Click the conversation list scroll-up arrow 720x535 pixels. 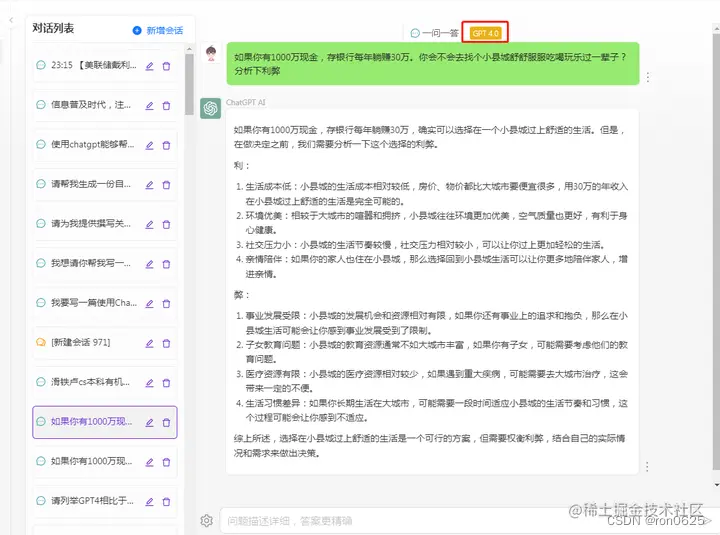pyautogui.click(x=189, y=49)
